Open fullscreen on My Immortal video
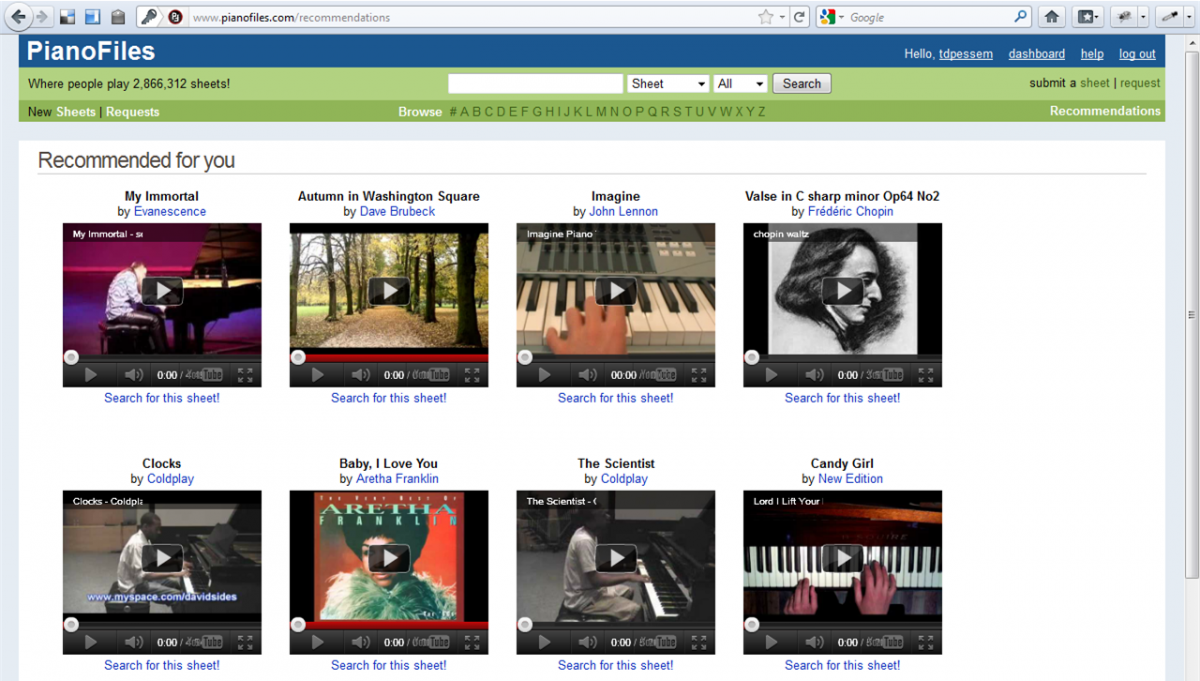The height and width of the screenshot is (681, 1200). 245,375
